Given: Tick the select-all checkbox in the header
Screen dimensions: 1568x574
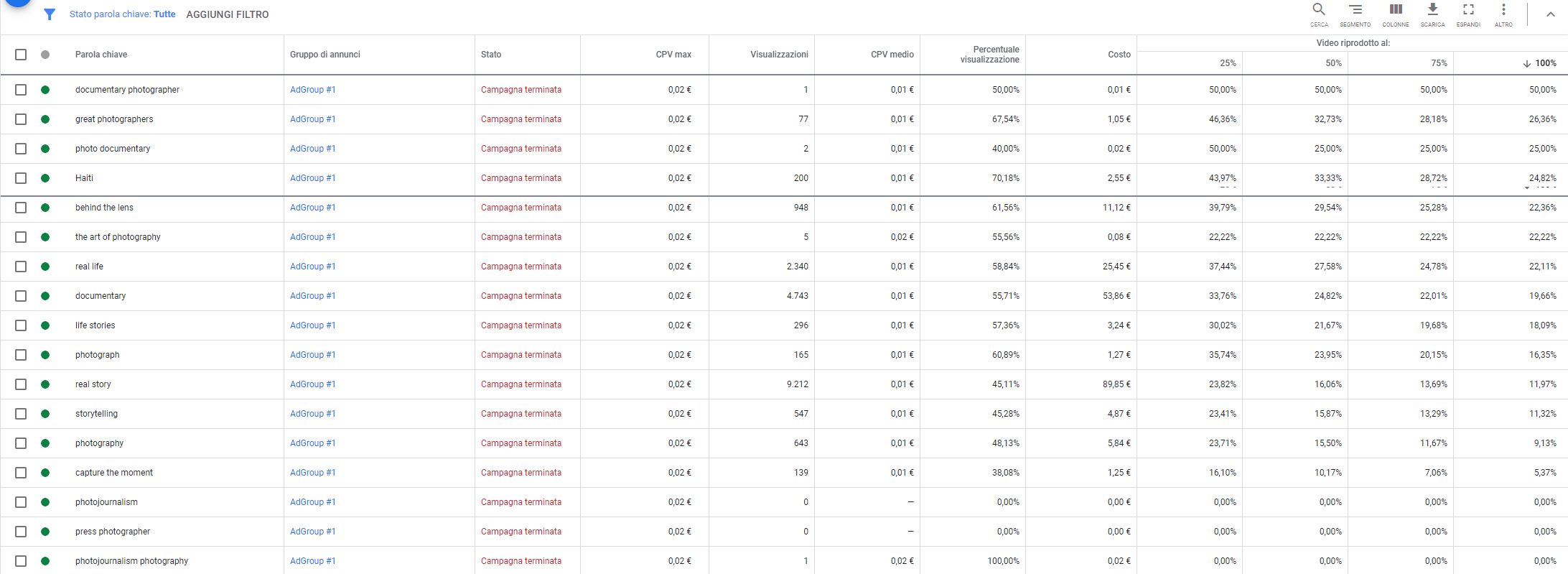Looking at the screenshot, I should click(x=21, y=55).
